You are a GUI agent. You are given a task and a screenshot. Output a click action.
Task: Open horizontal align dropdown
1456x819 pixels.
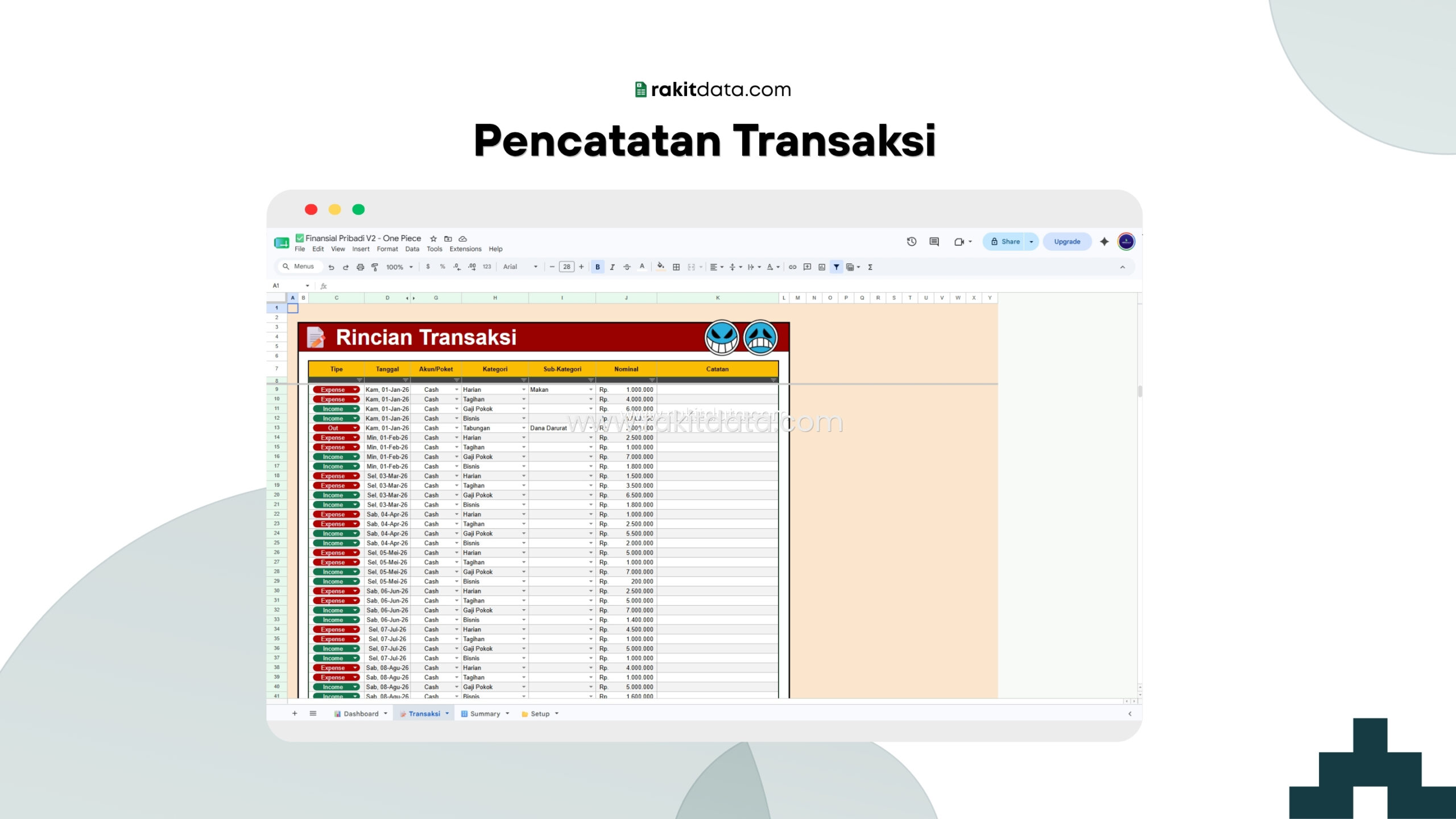pyautogui.click(x=717, y=267)
